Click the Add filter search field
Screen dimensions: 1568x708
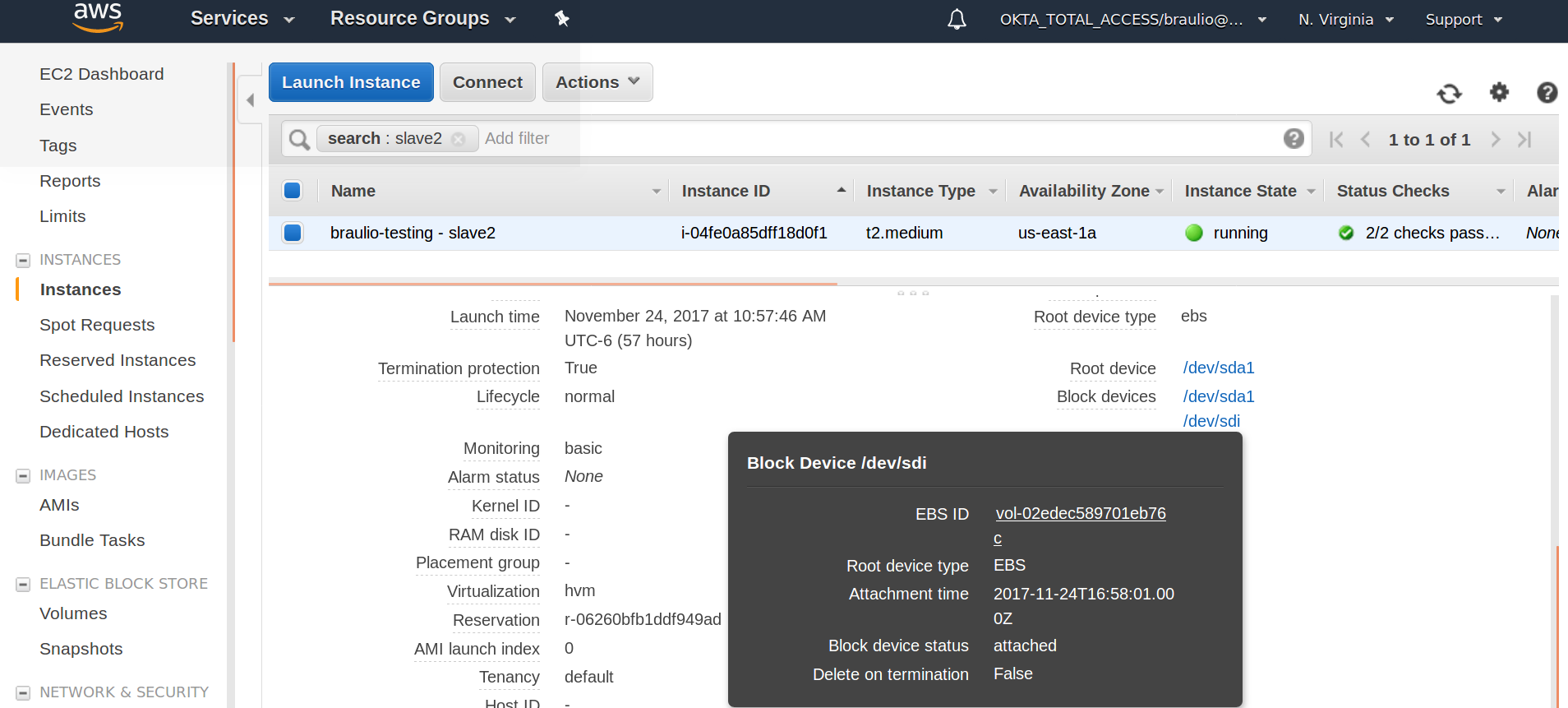point(879,138)
